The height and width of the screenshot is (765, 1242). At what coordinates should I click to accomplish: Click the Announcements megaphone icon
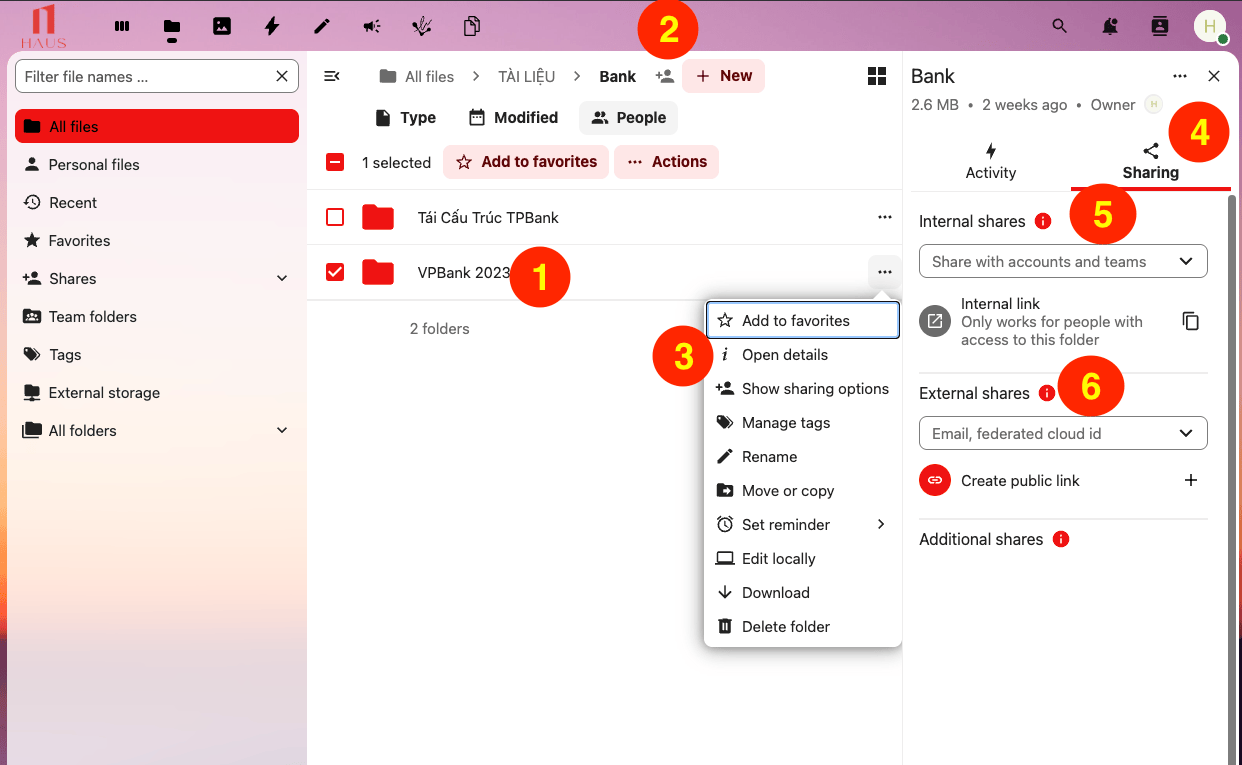pyautogui.click(x=372, y=27)
